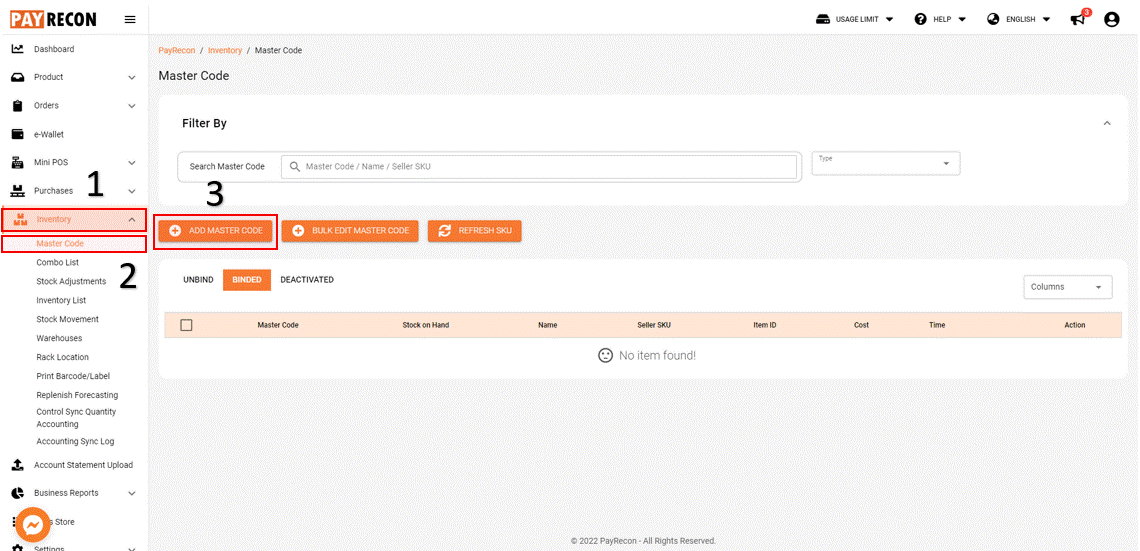The height and width of the screenshot is (551, 1140).
Task: Collapse the Inventory menu chevron
Action: coord(132,220)
